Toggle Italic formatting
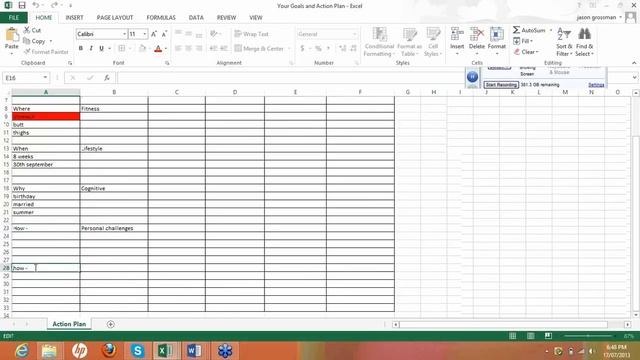Image resolution: width=640 pixels, height=360 pixels. pyautogui.click(x=91, y=49)
